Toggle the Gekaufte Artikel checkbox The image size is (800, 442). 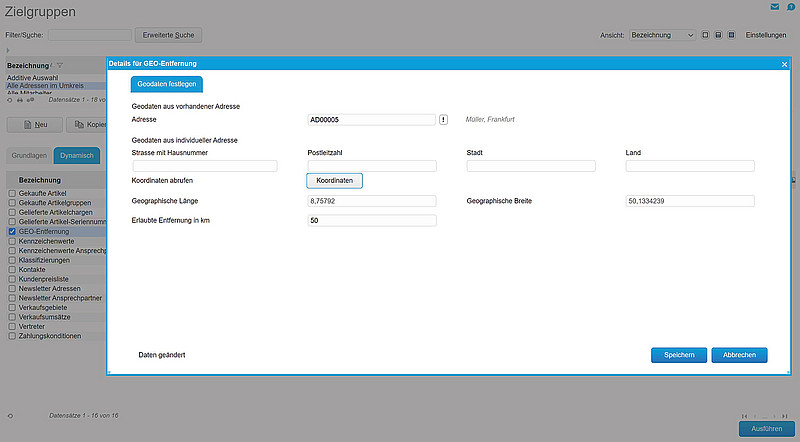12,193
